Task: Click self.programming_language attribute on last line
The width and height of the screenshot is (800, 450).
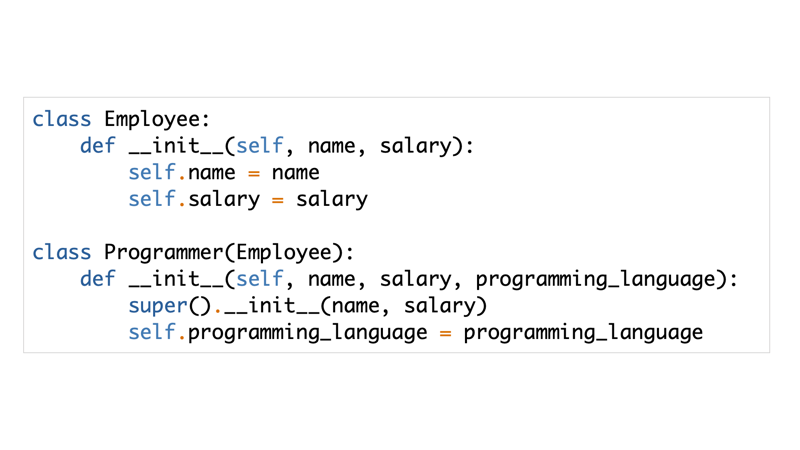Action: pos(278,333)
